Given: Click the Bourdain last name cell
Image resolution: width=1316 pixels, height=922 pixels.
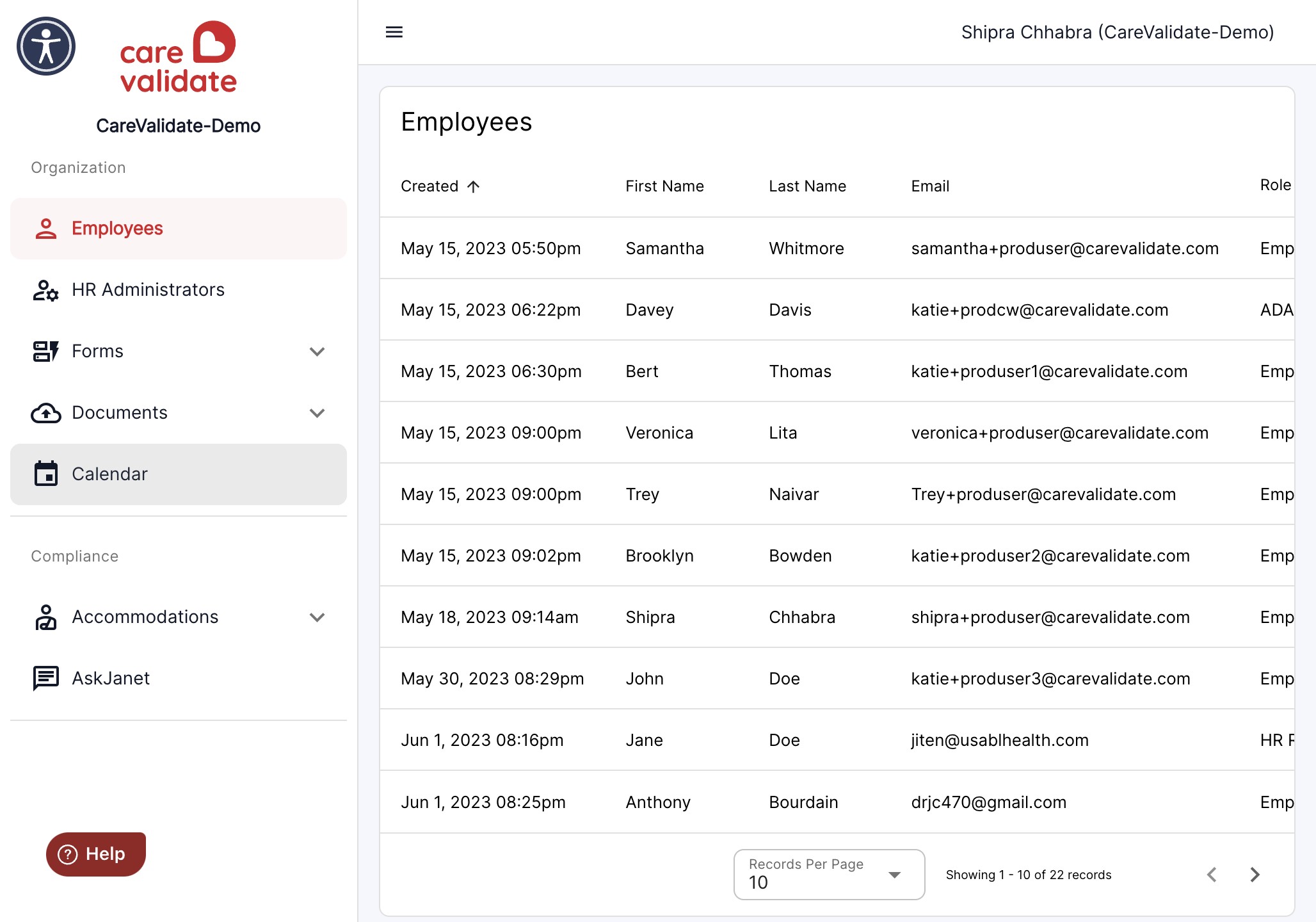Looking at the screenshot, I should pyautogui.click(x=803, y=802).
